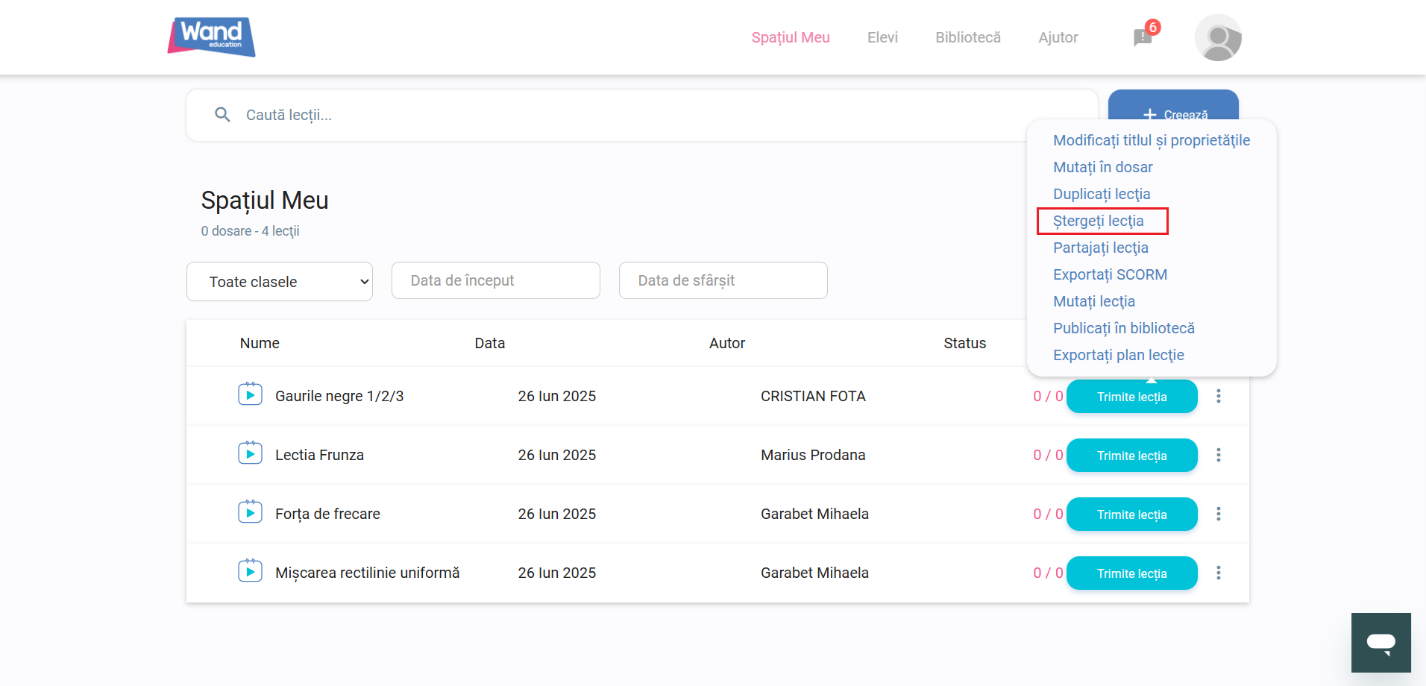Image resolution: width=1426 pixels, height=686 pixels.
Task: Open the chat support widget icon
Action: click(1381, 642)
